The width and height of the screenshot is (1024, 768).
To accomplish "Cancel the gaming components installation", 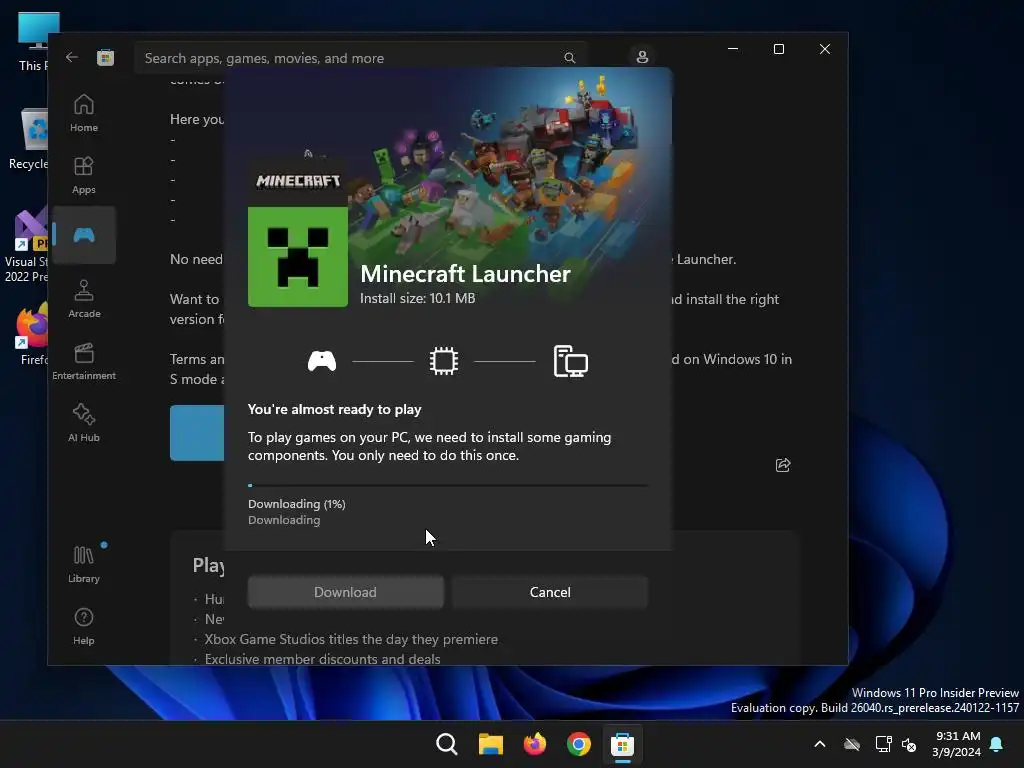I will click(550, 592).
